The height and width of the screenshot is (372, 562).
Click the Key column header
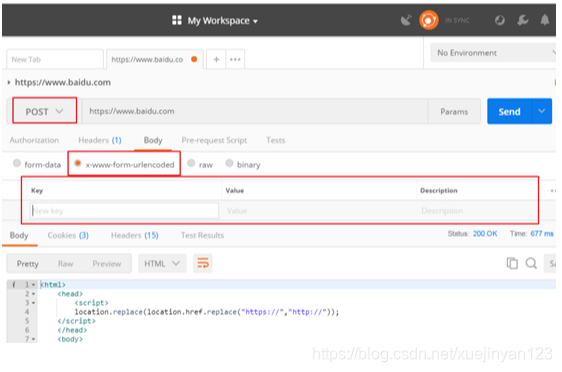pos(37,190)
